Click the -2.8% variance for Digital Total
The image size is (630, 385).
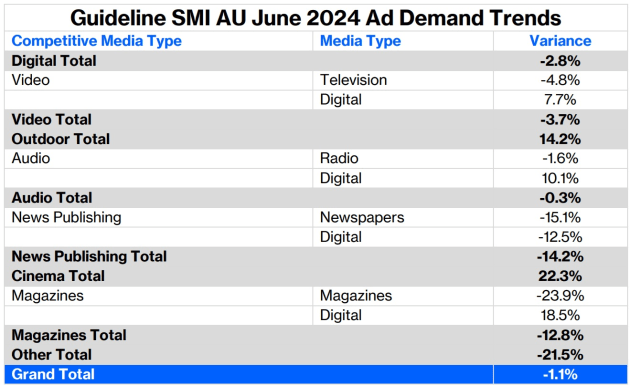(560, 61)
